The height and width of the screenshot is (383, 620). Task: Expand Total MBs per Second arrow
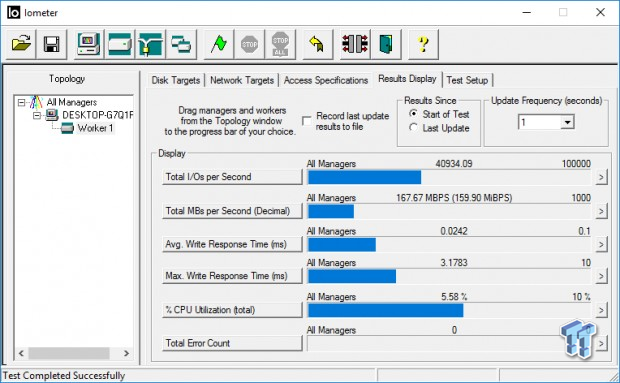click(x=601, y=211)
